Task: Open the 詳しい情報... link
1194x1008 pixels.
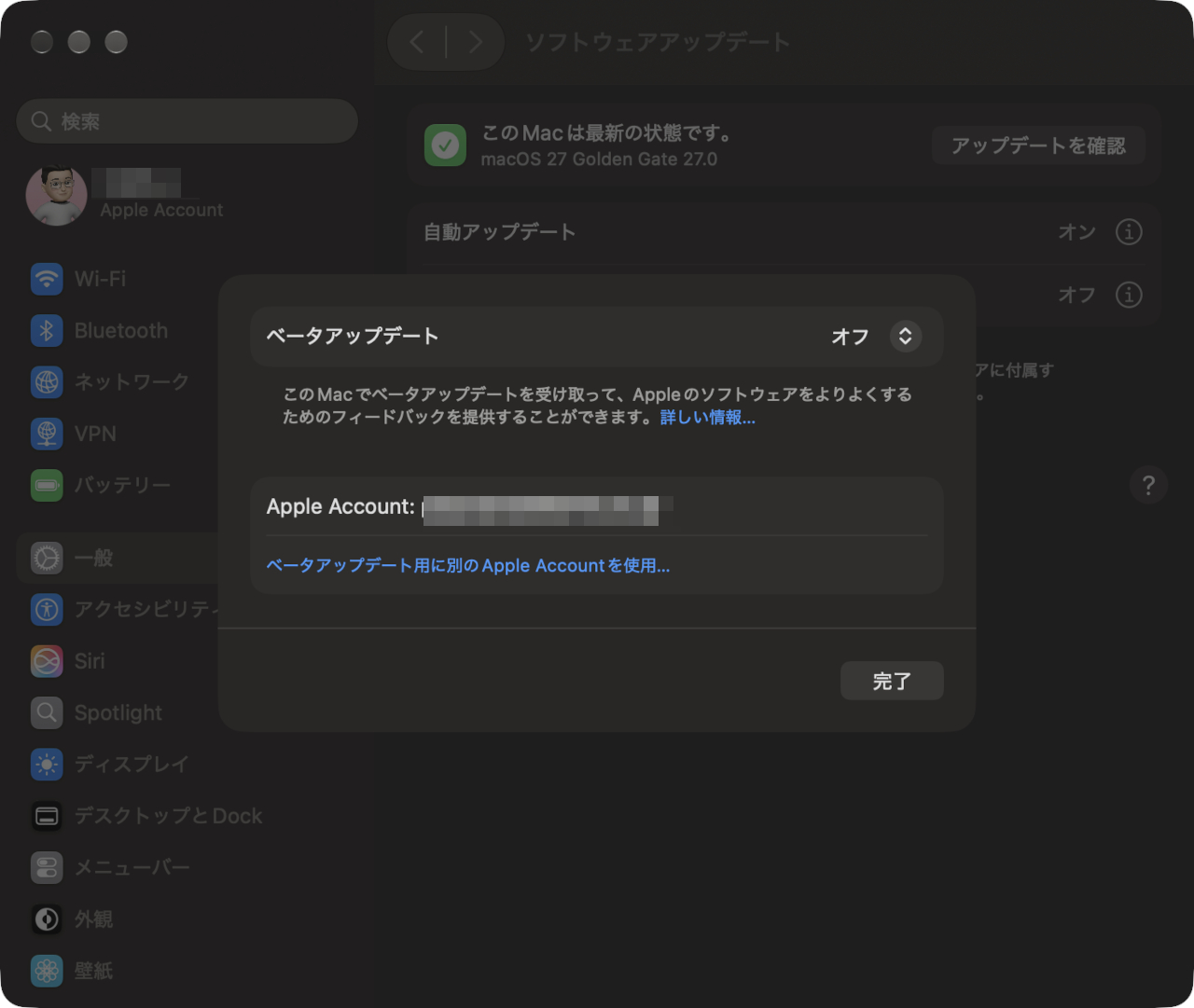Action: click(x=708, y=418)
